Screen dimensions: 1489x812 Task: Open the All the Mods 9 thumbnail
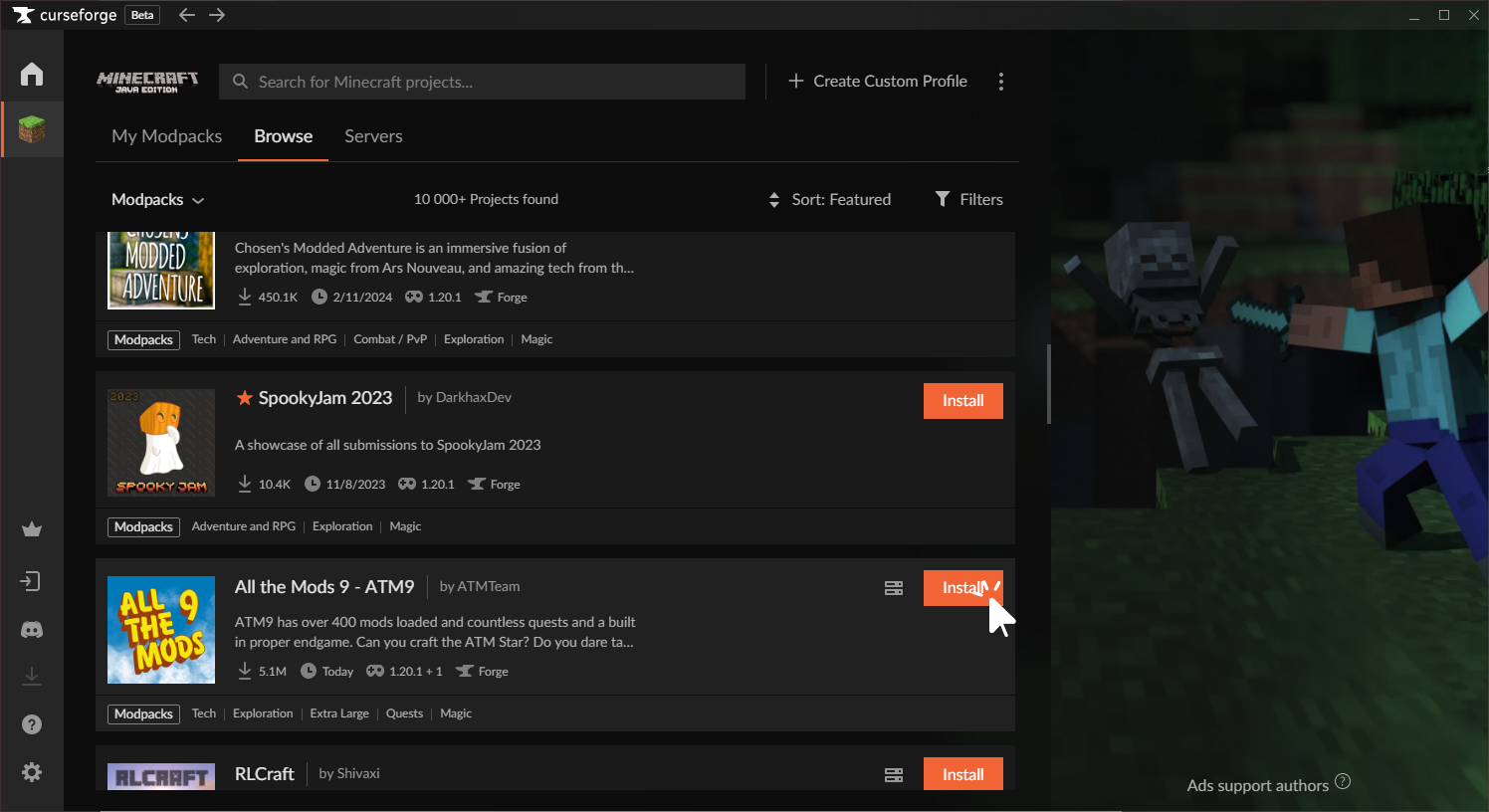click(x=161, y=630)
